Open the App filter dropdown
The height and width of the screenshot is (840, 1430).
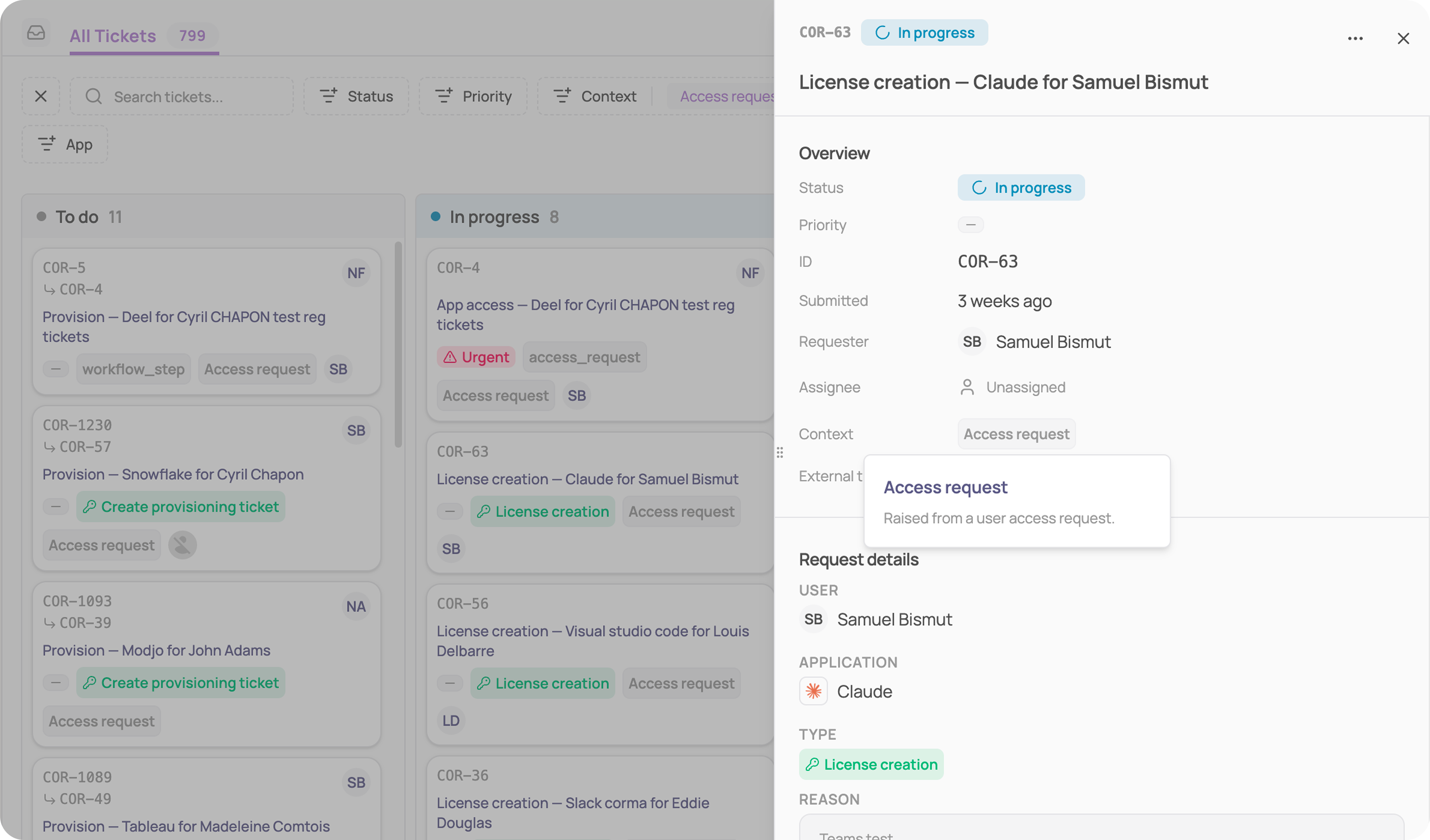65,144
